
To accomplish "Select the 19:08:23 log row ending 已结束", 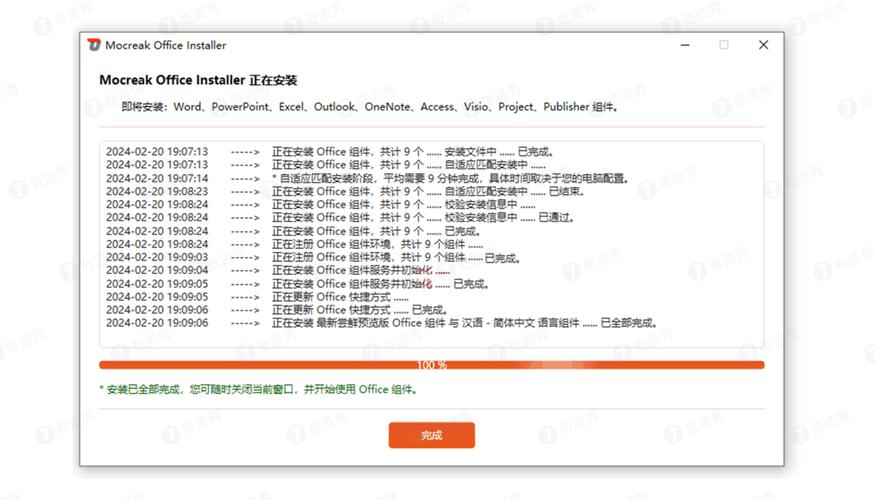I will (x=345, y=191).
